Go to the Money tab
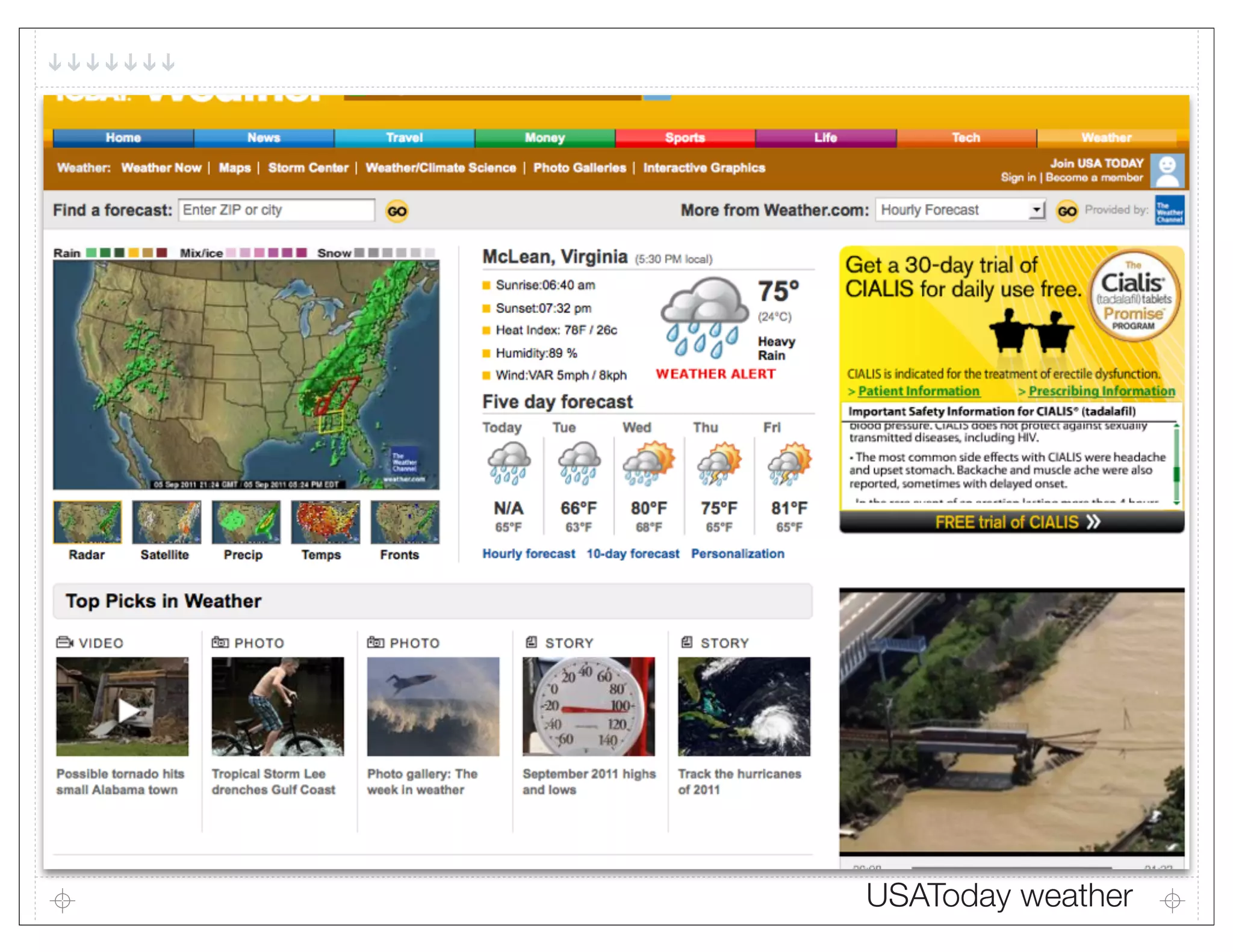The height and width of the screenshot is (952, 1233). pos(545,138)
